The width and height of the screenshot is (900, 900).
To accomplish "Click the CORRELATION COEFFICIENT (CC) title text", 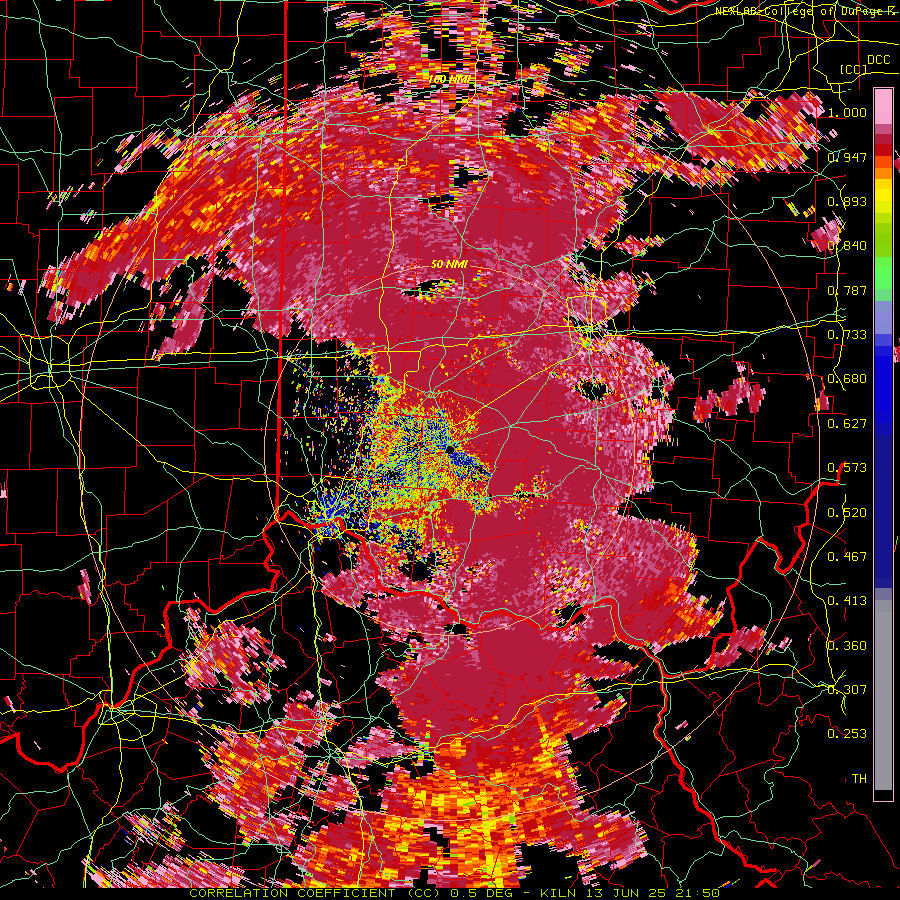I will tap(315, 893).
